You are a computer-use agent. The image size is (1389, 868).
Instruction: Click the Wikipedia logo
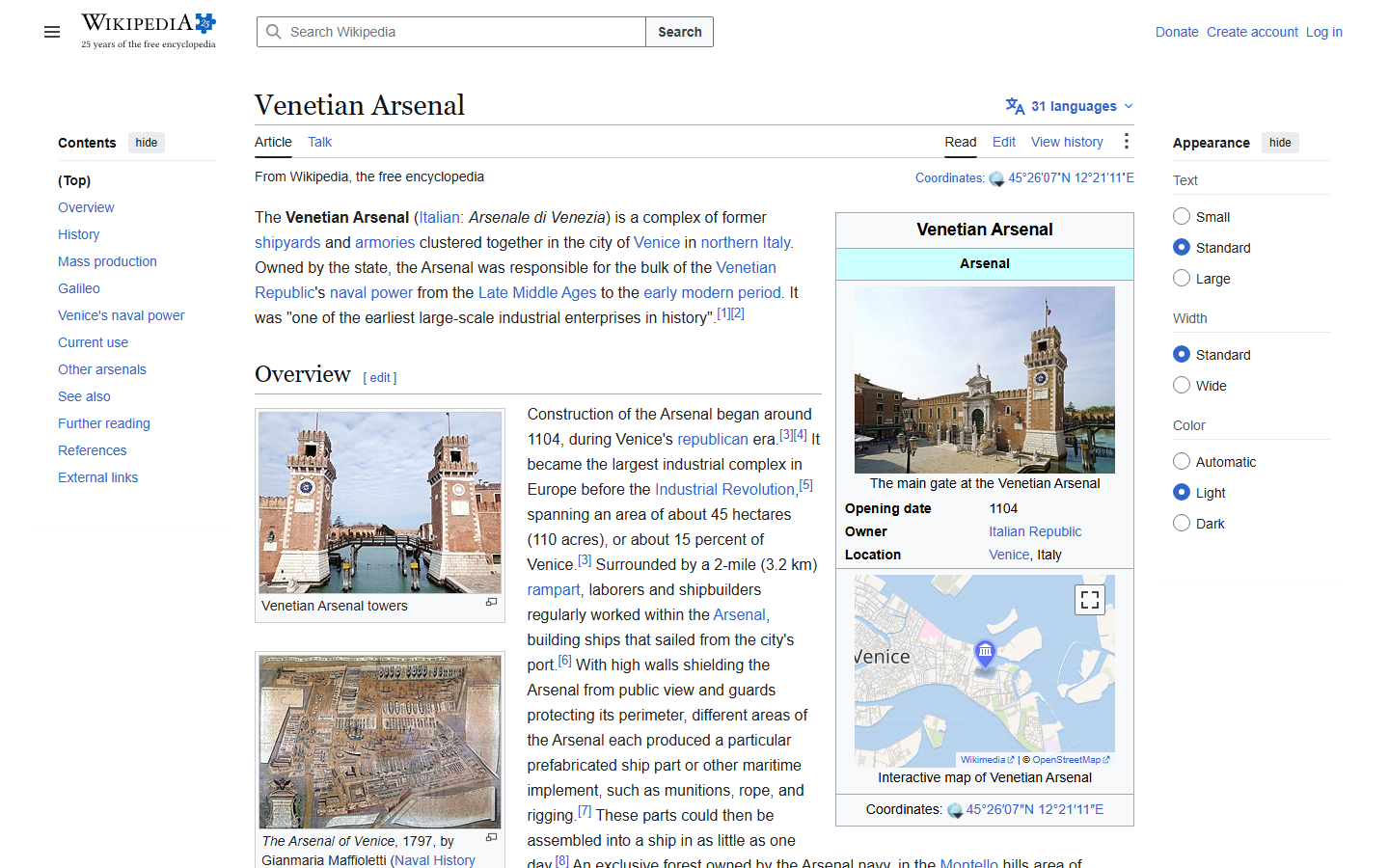149,31
